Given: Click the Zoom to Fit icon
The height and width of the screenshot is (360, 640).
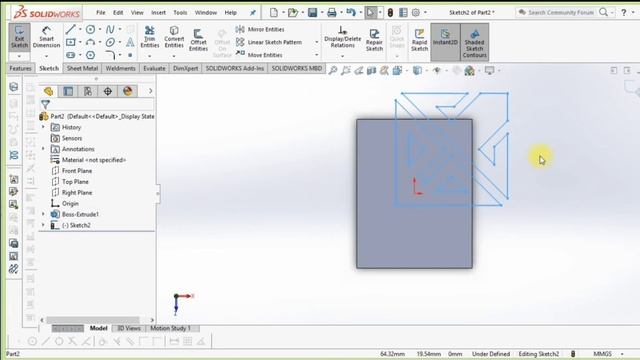Looking at the screenshot, I should pos(333,71).
